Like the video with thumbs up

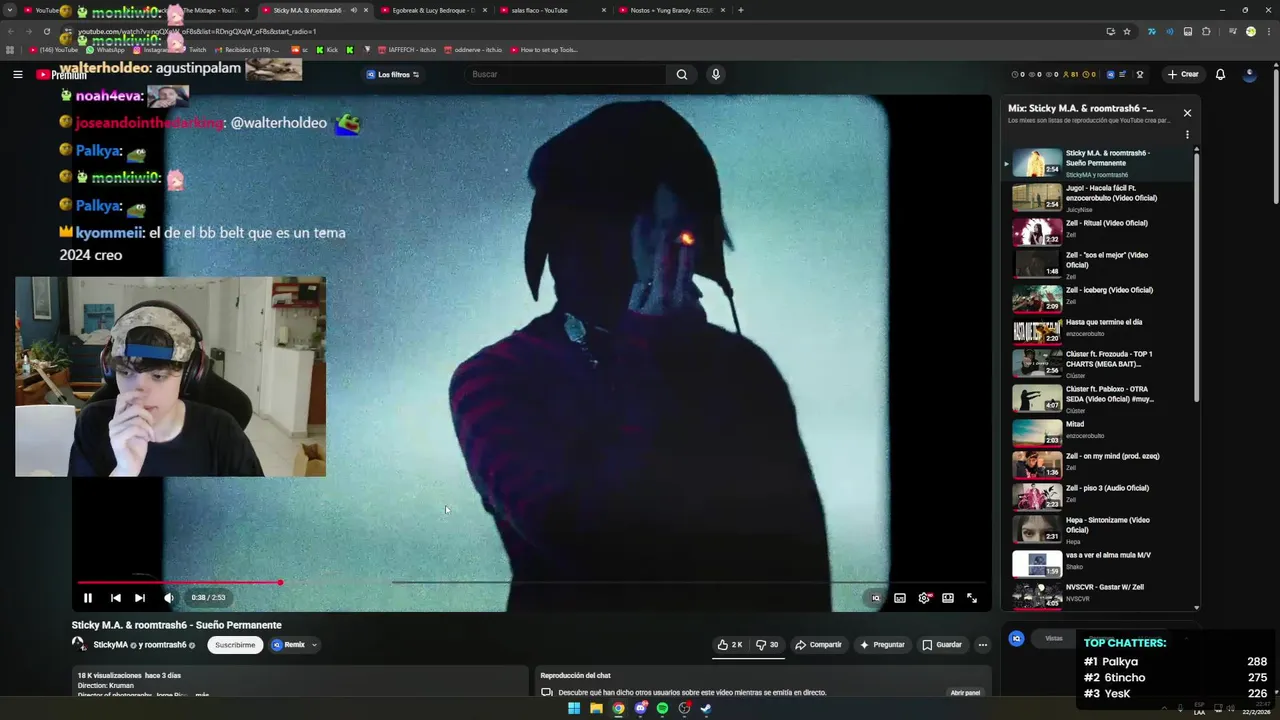(x=730, y=645)
